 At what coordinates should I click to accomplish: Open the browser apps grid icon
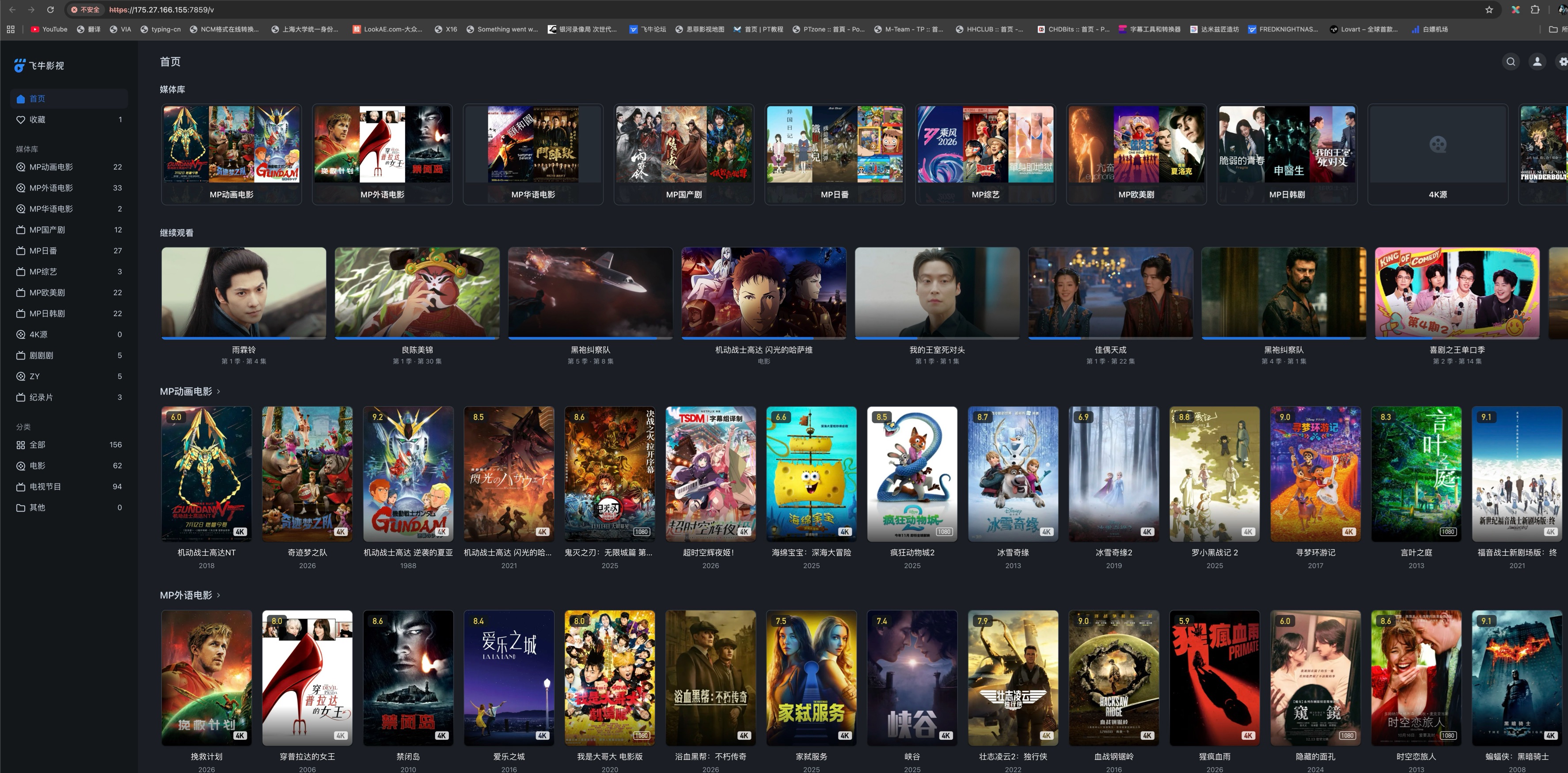(x=10, y=29)
